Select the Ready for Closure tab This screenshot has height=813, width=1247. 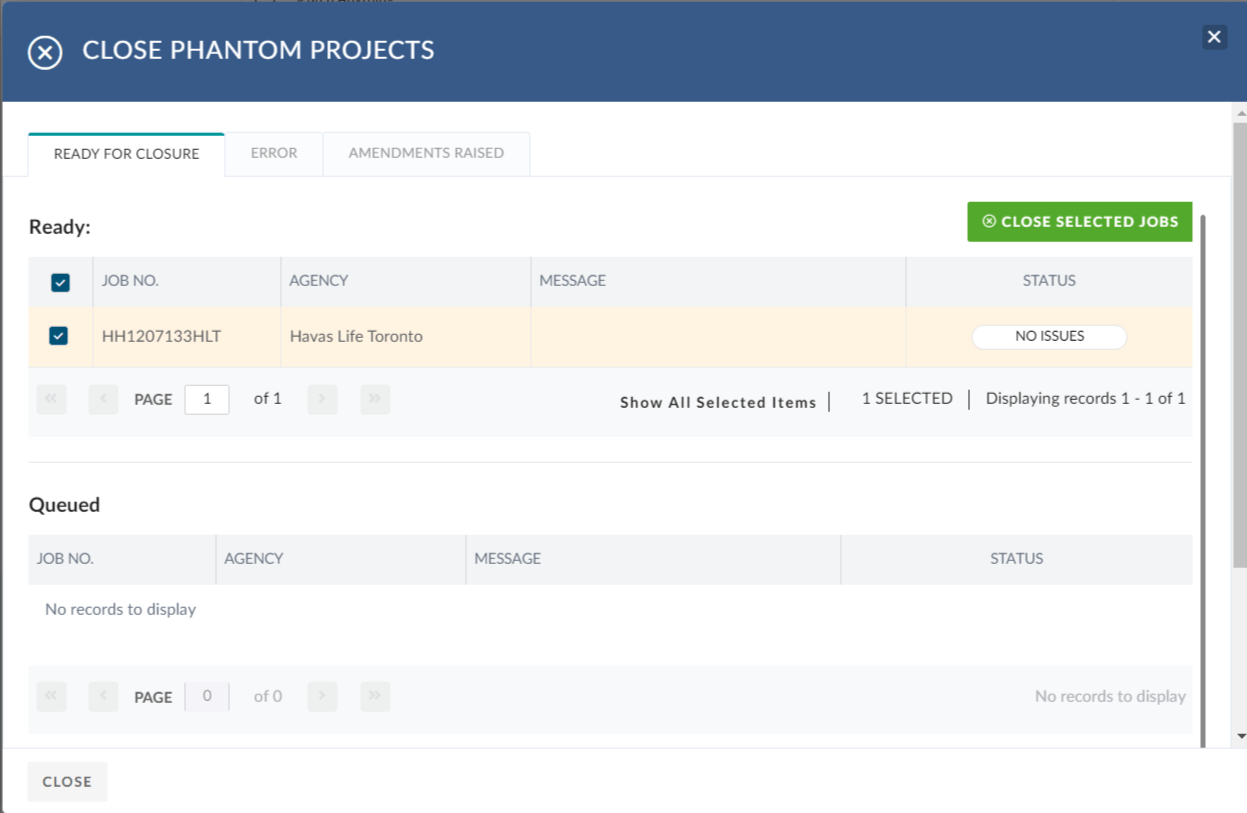126,155
